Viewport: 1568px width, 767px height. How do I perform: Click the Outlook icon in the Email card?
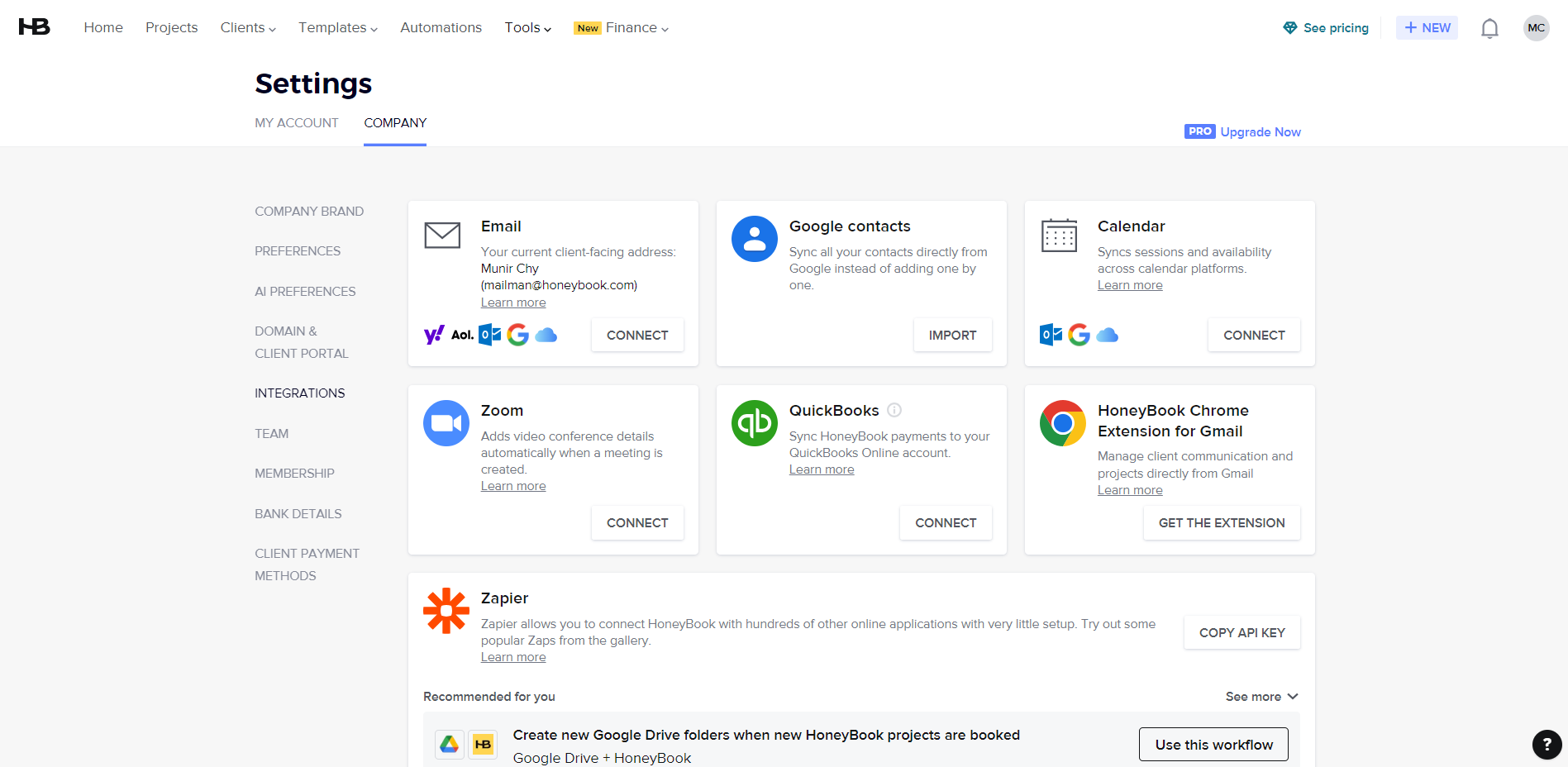click(x=489, y=335)
